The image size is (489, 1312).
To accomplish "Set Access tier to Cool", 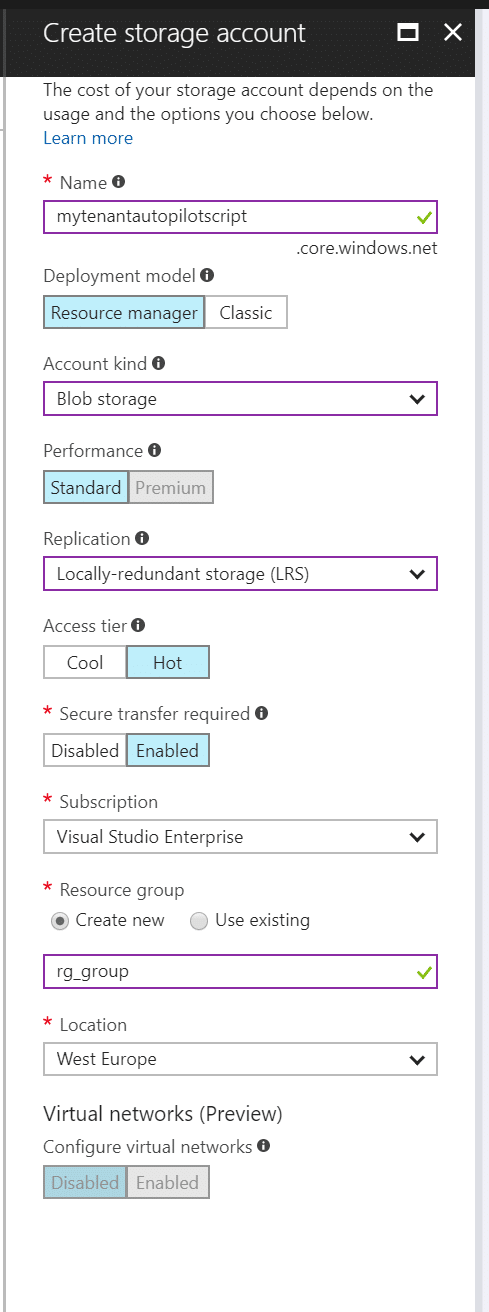I will click(85, 663).
